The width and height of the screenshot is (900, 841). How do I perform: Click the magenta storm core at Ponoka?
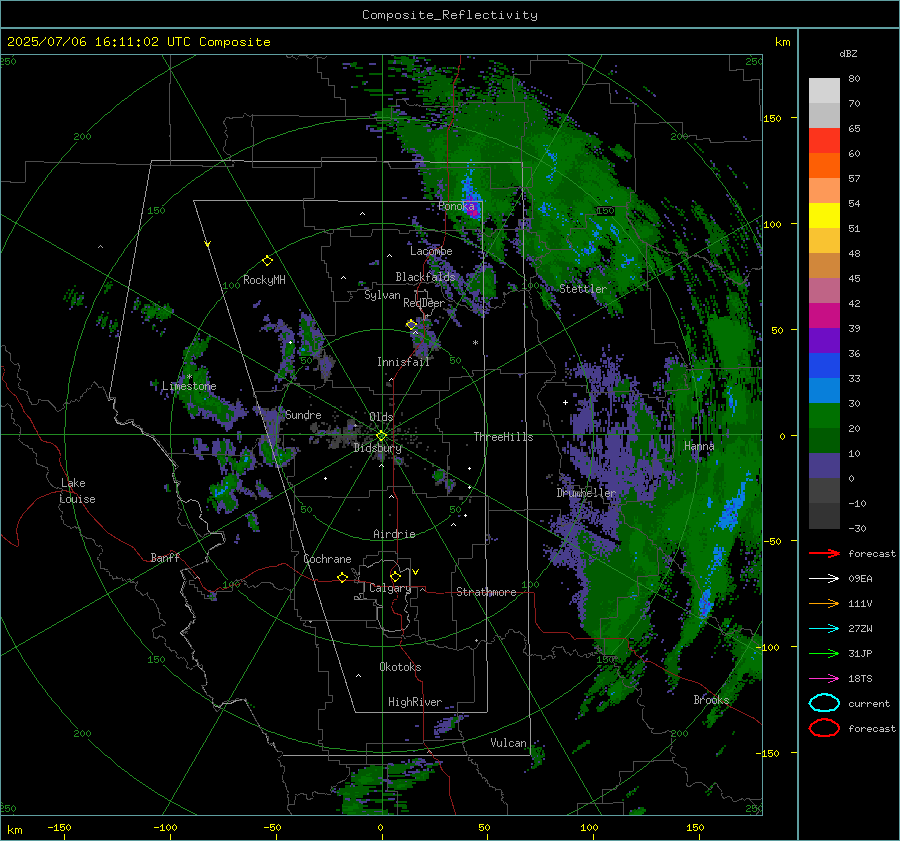pyautogui.click(x=472, y=210)
